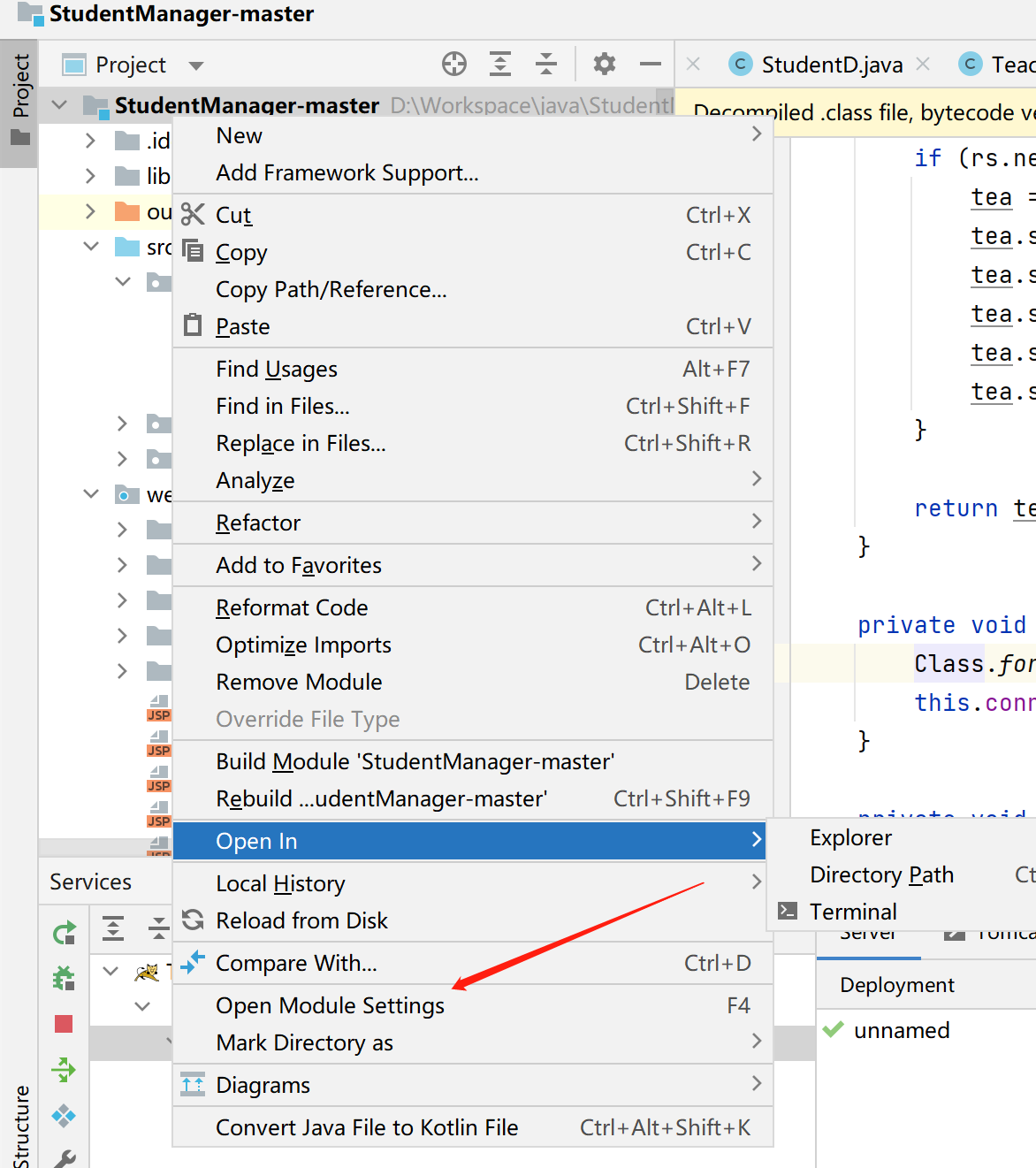Open the Project view dropdown arrow
Screen dimensions: 1036x1168
click(196, 65)
